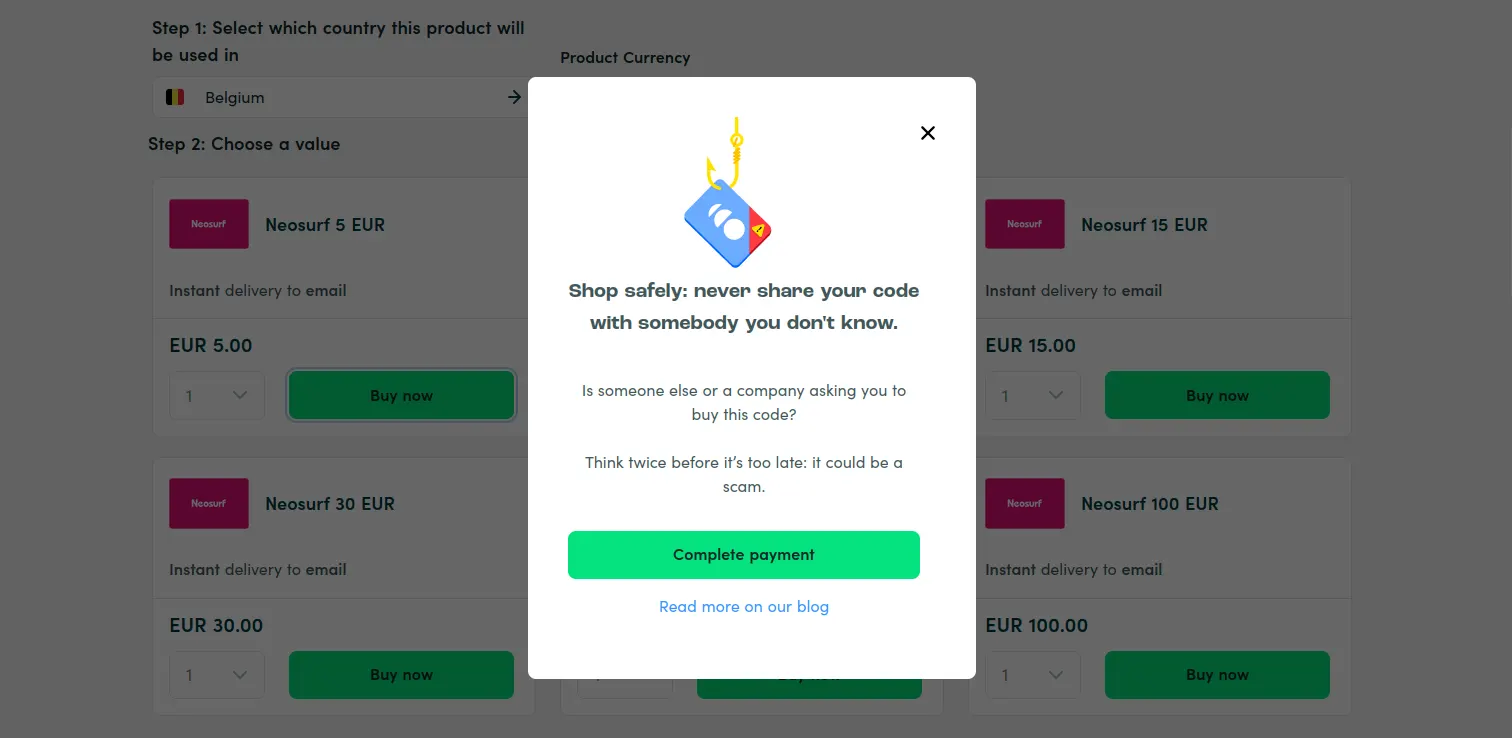Close the shop safely warning dialog
The width and height of the screenshot is (1512, 738).
[x=928, y=133]
